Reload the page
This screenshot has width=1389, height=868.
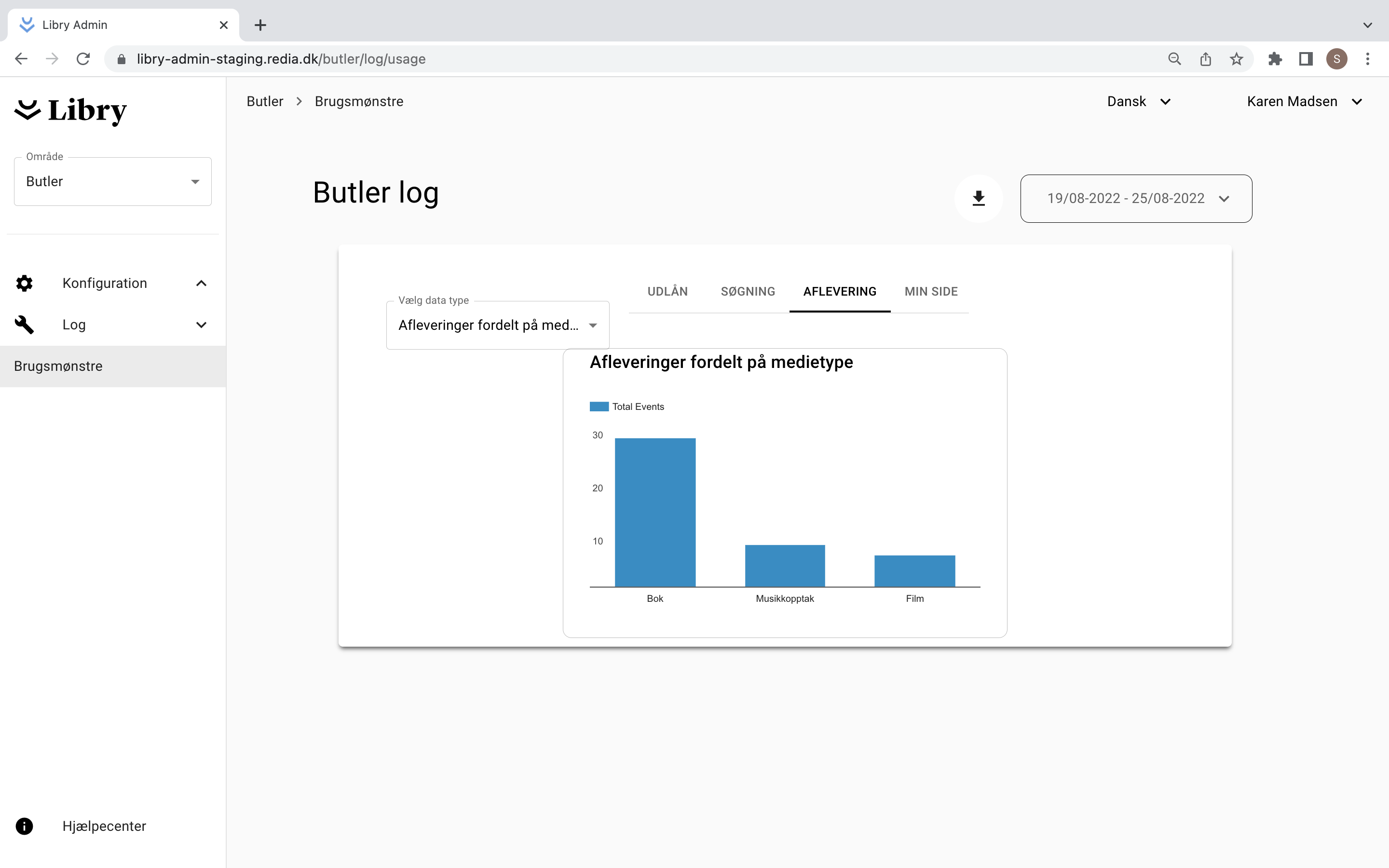click(83, 59)
